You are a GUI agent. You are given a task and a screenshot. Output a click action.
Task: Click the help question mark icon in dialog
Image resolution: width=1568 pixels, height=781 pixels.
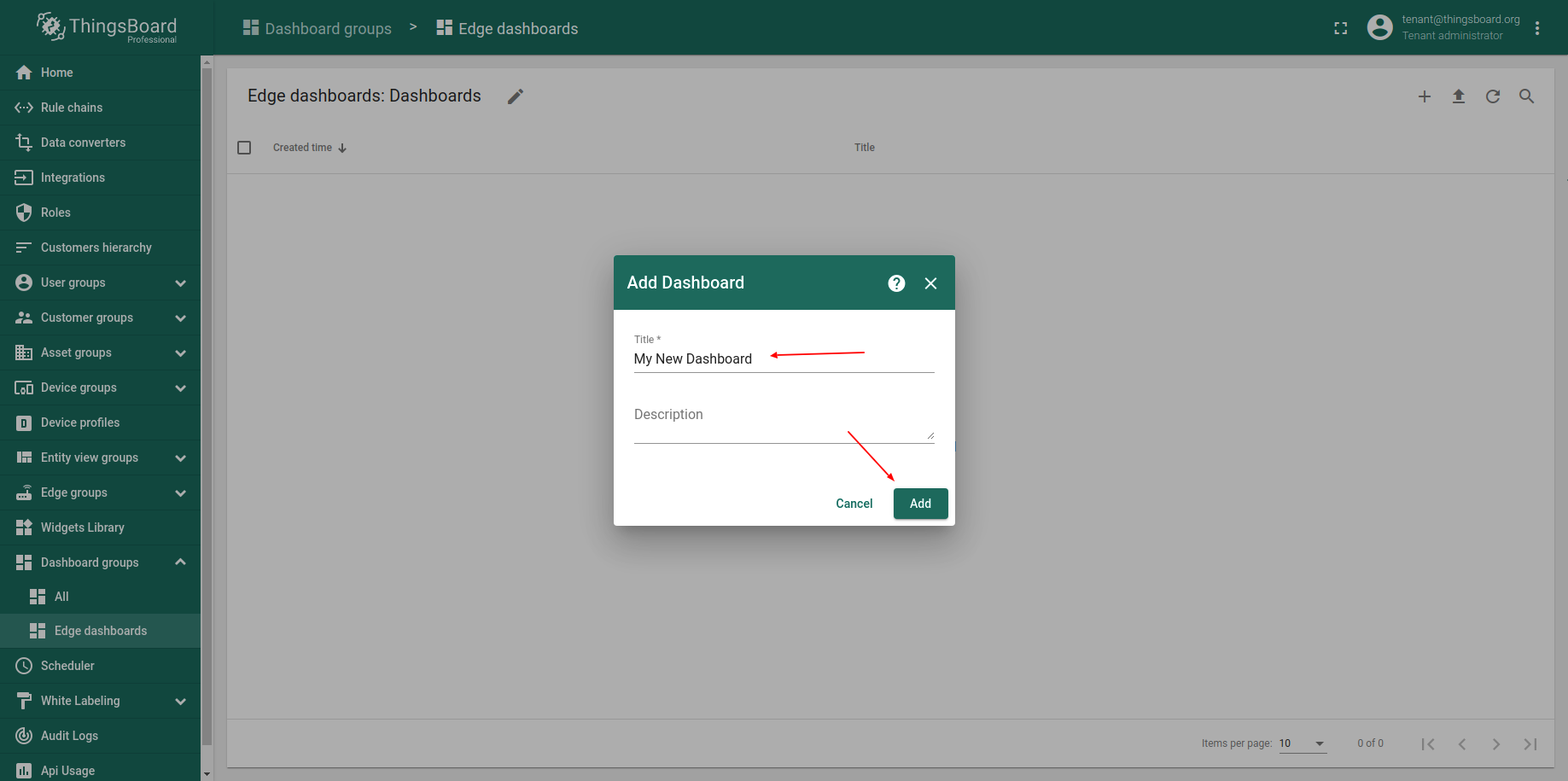click(896, 283)
